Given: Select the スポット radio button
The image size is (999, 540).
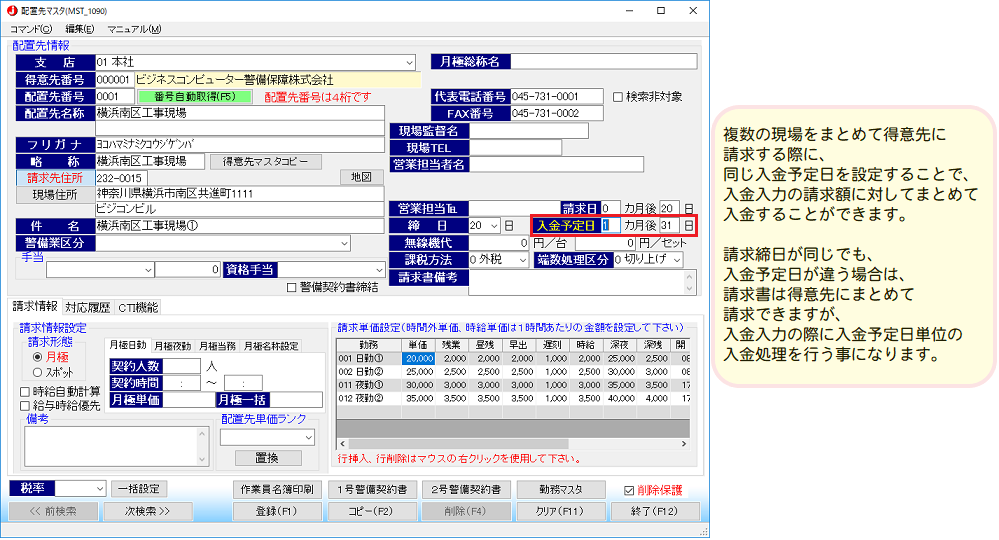Looking at the screenshot, I should tap(38, 372).
